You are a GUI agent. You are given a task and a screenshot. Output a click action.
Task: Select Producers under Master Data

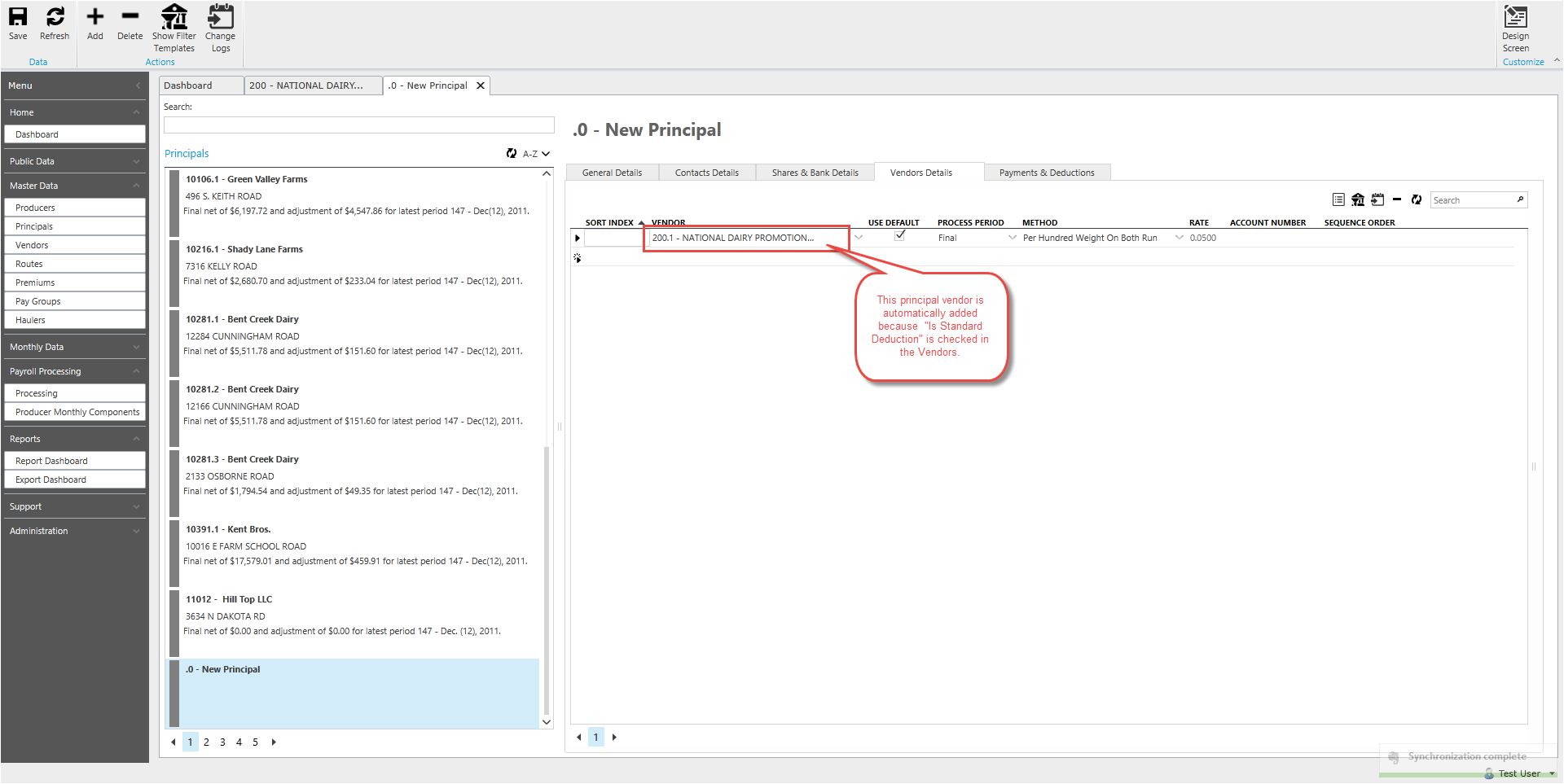point(74,207)
